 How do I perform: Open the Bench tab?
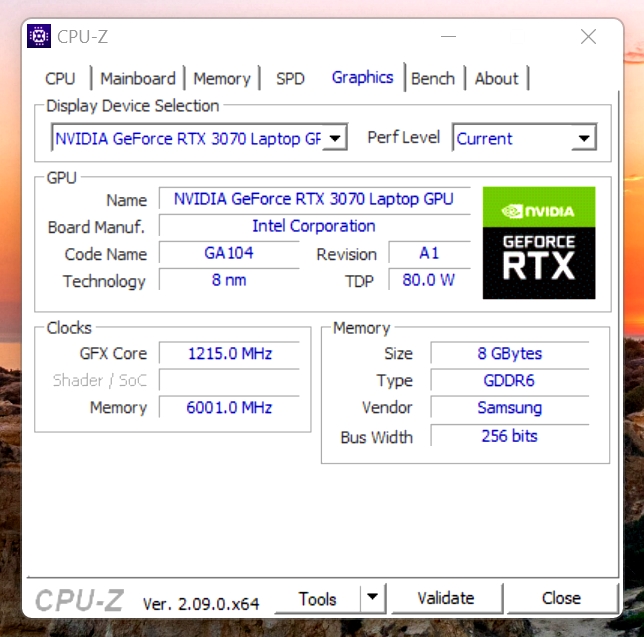[x=433, y=78]
